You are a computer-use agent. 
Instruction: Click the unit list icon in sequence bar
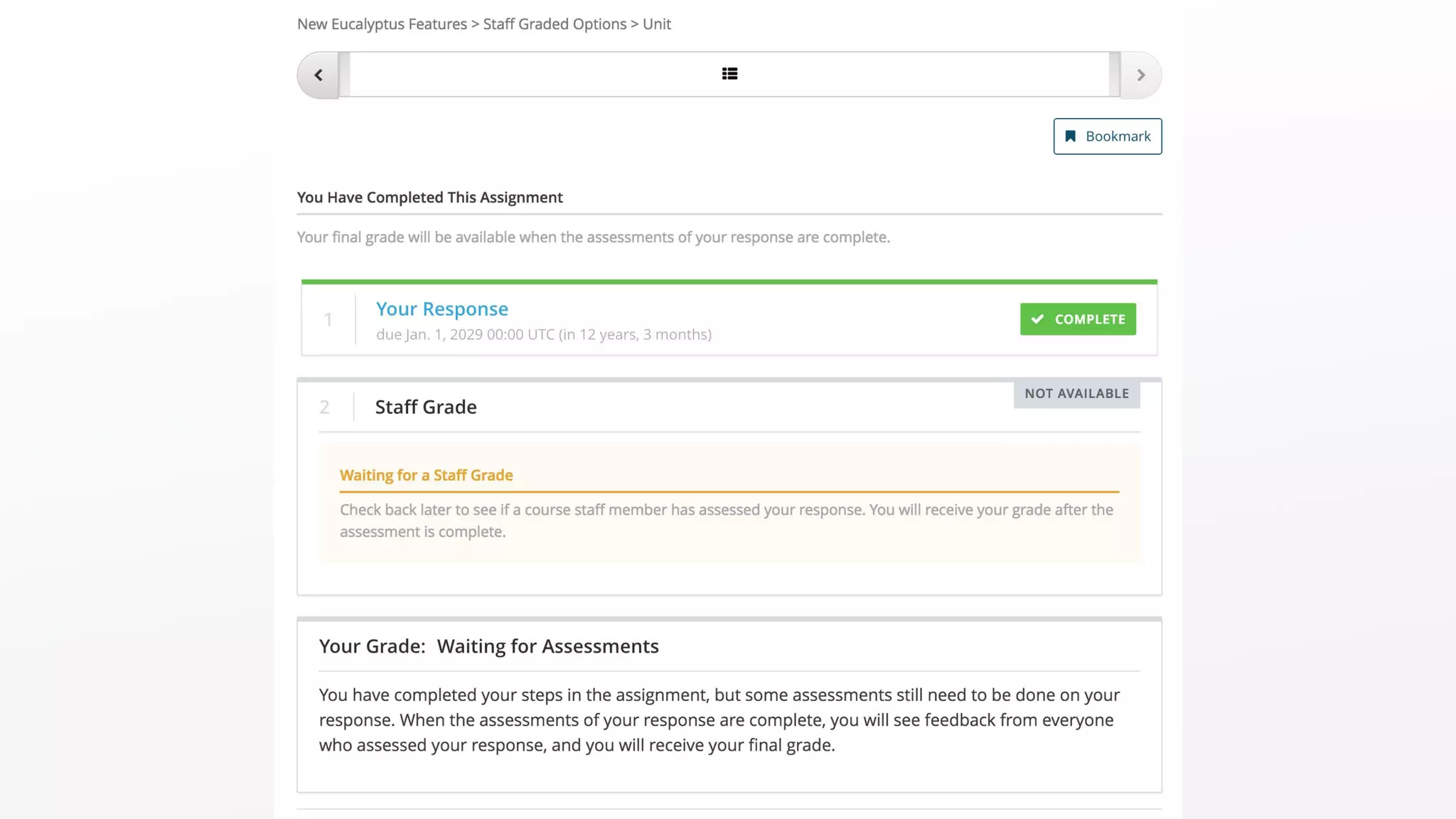click(729, 74)
